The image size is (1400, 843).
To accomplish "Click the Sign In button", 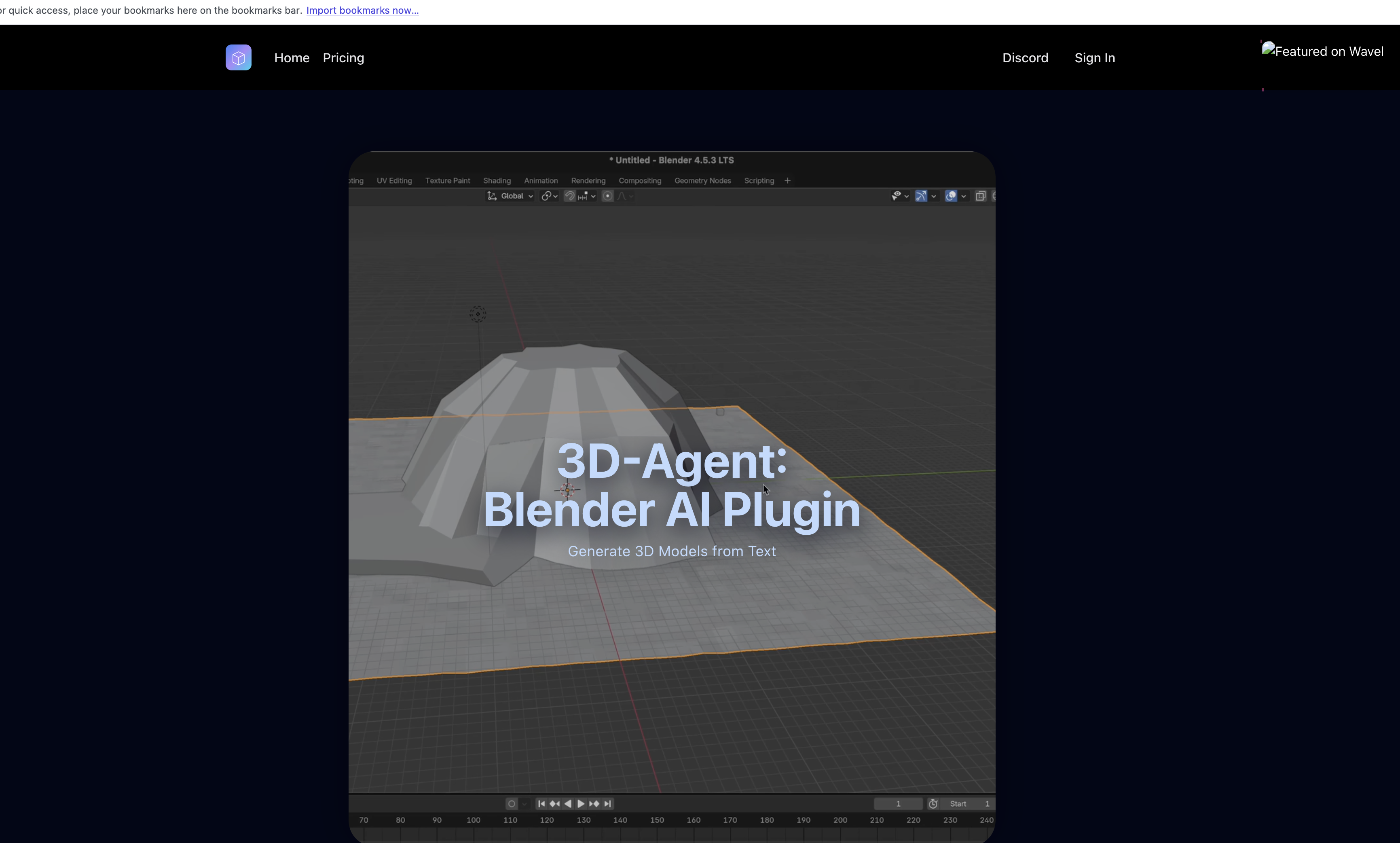I will click(x=1095, y=57).
